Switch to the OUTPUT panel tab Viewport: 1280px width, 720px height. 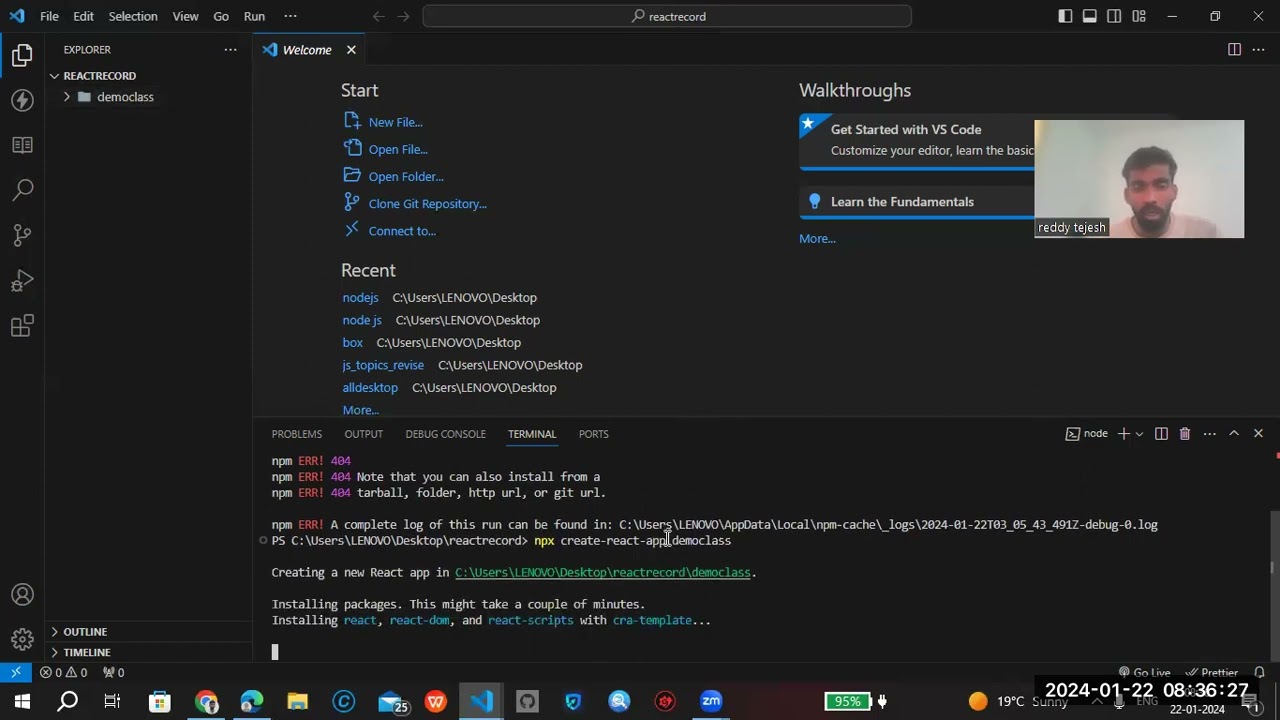coord(364,434)
